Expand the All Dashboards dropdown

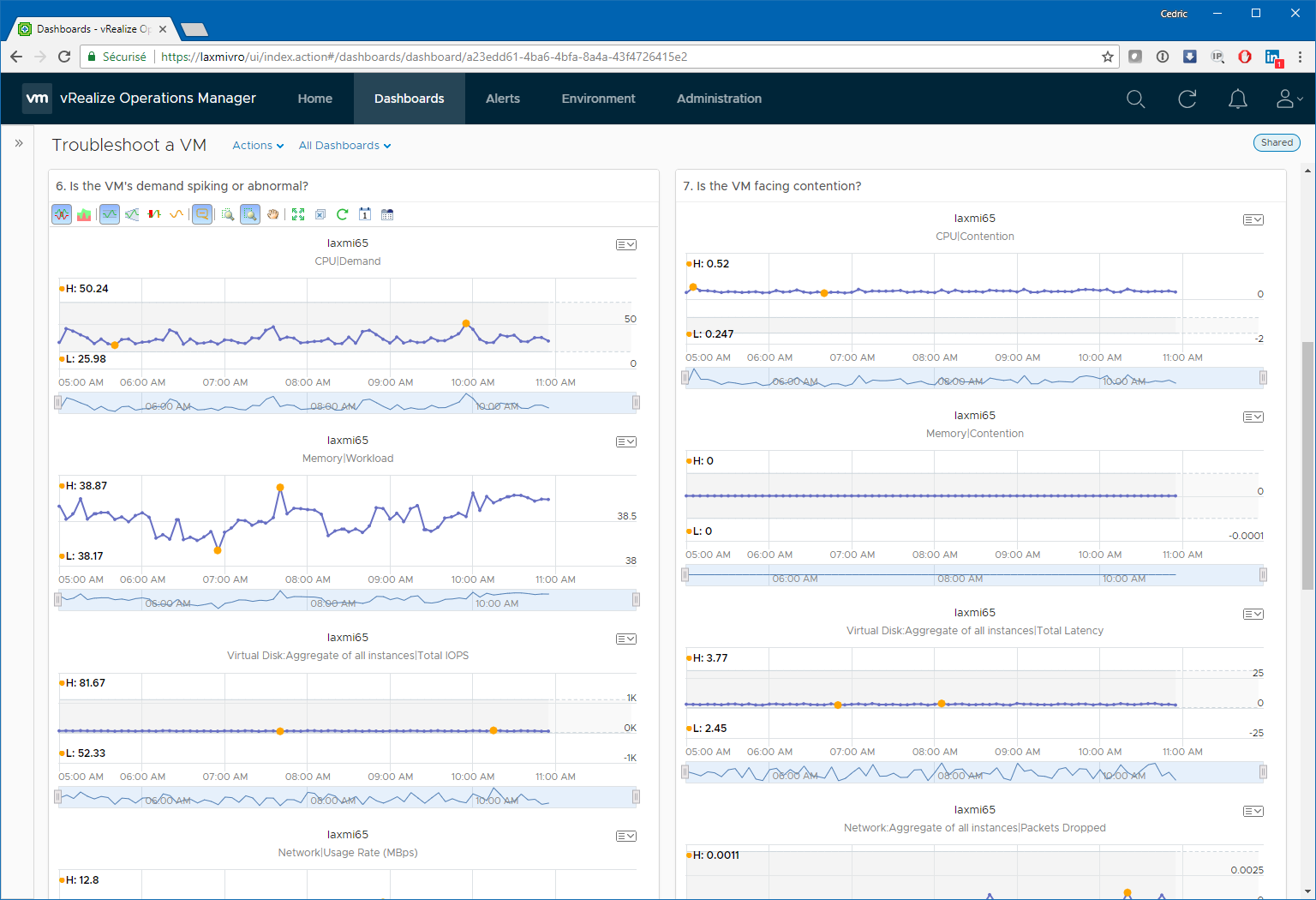coord(344,146)
